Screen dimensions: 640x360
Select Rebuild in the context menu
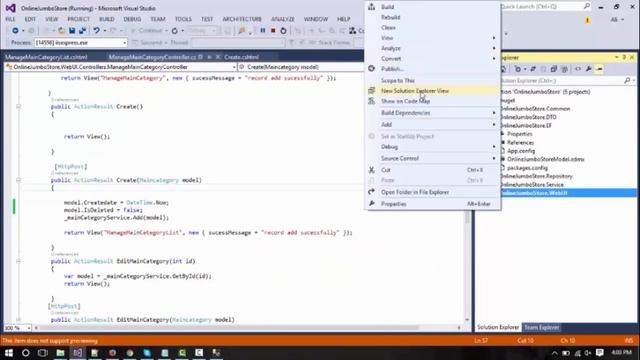coord(434,17)
